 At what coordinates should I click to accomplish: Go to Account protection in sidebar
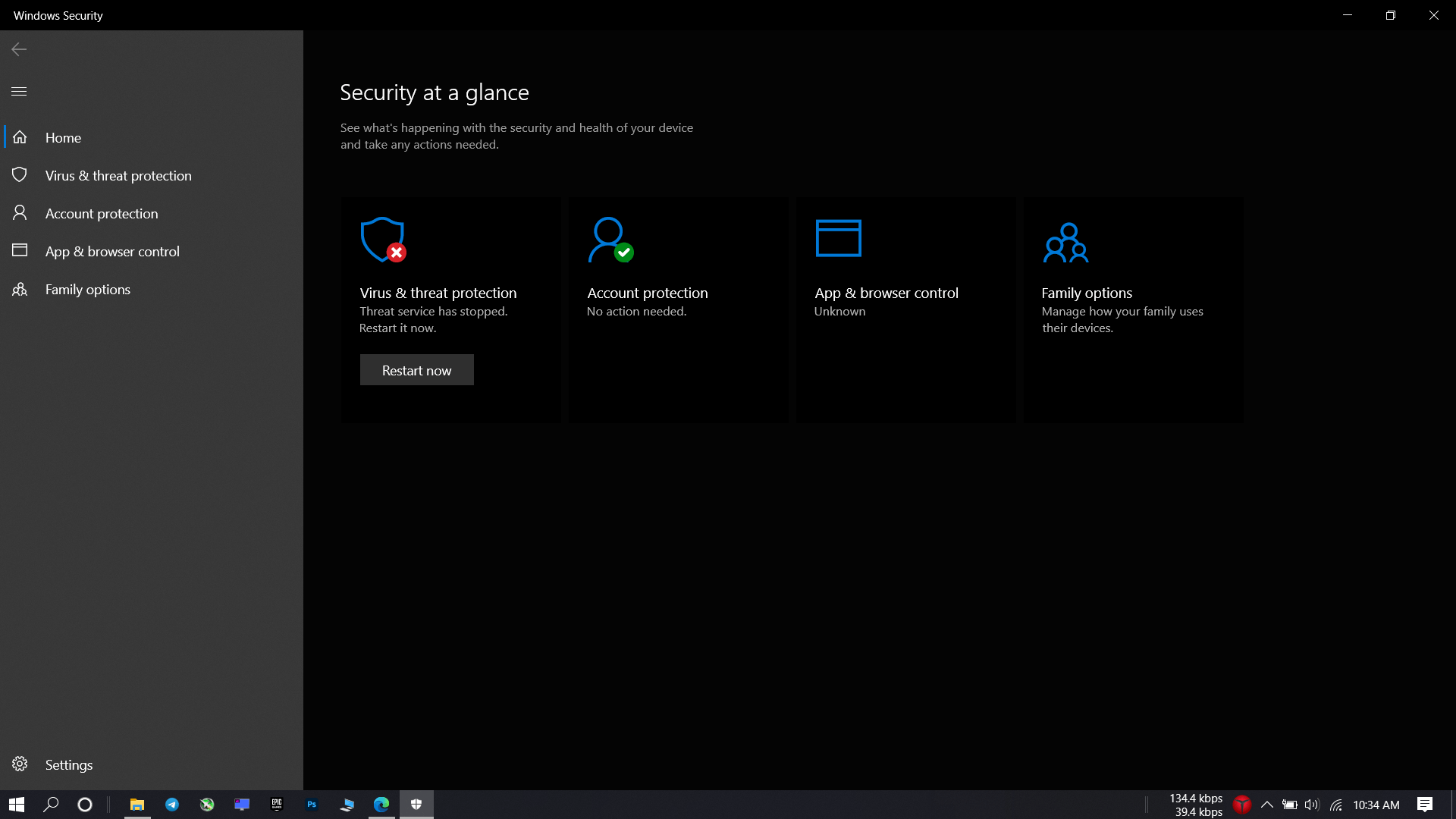pos(102,214)
